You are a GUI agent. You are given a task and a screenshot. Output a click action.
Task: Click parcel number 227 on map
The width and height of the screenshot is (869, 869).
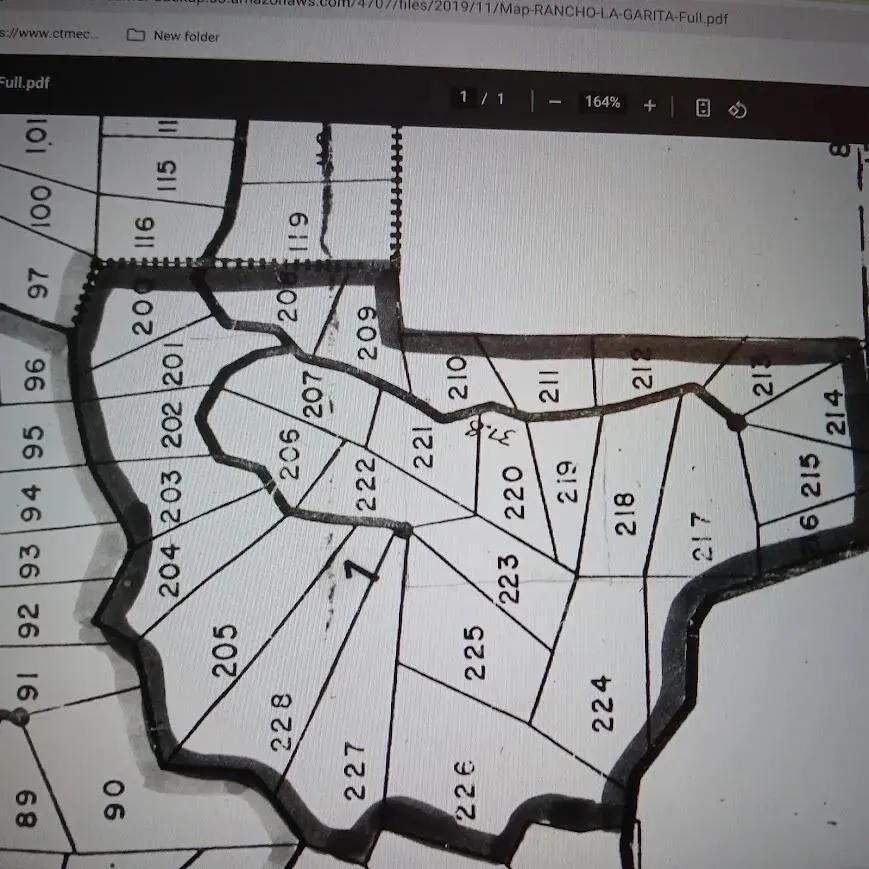[x=355, y=770]
